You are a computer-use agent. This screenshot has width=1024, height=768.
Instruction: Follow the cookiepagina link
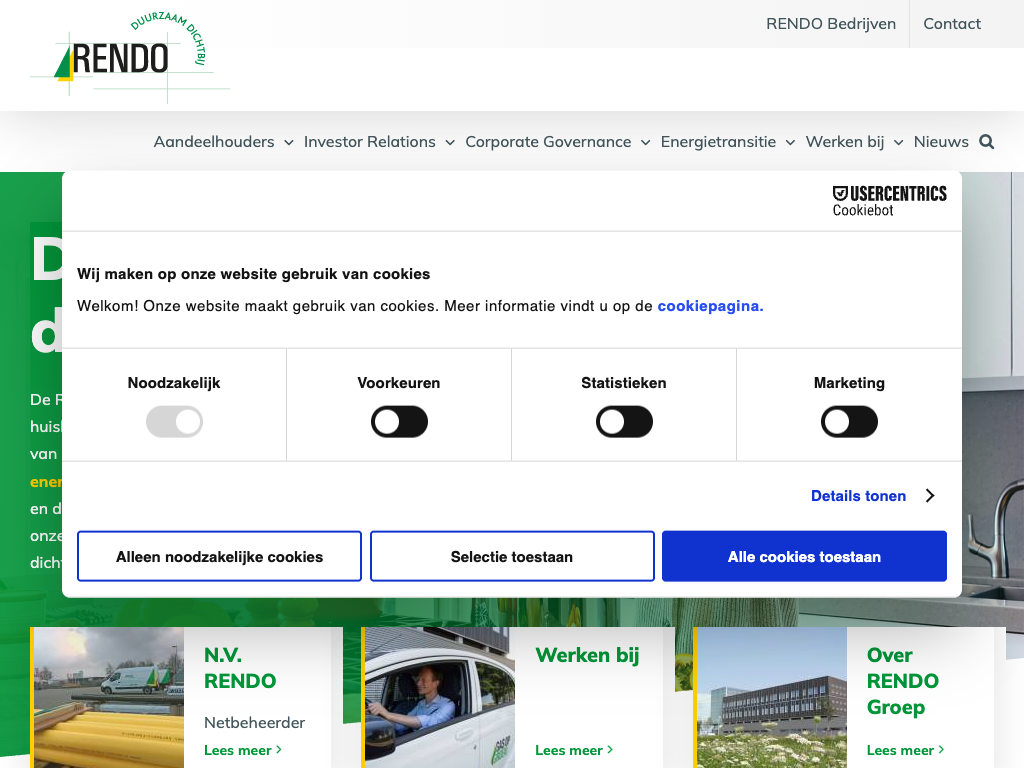tap(710, 306)
